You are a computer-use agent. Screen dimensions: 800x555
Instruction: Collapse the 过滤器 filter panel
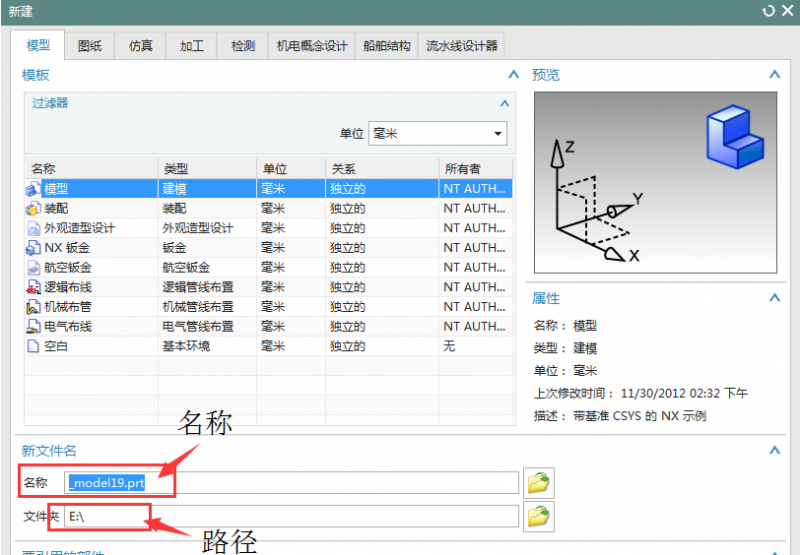click(505, 103)
